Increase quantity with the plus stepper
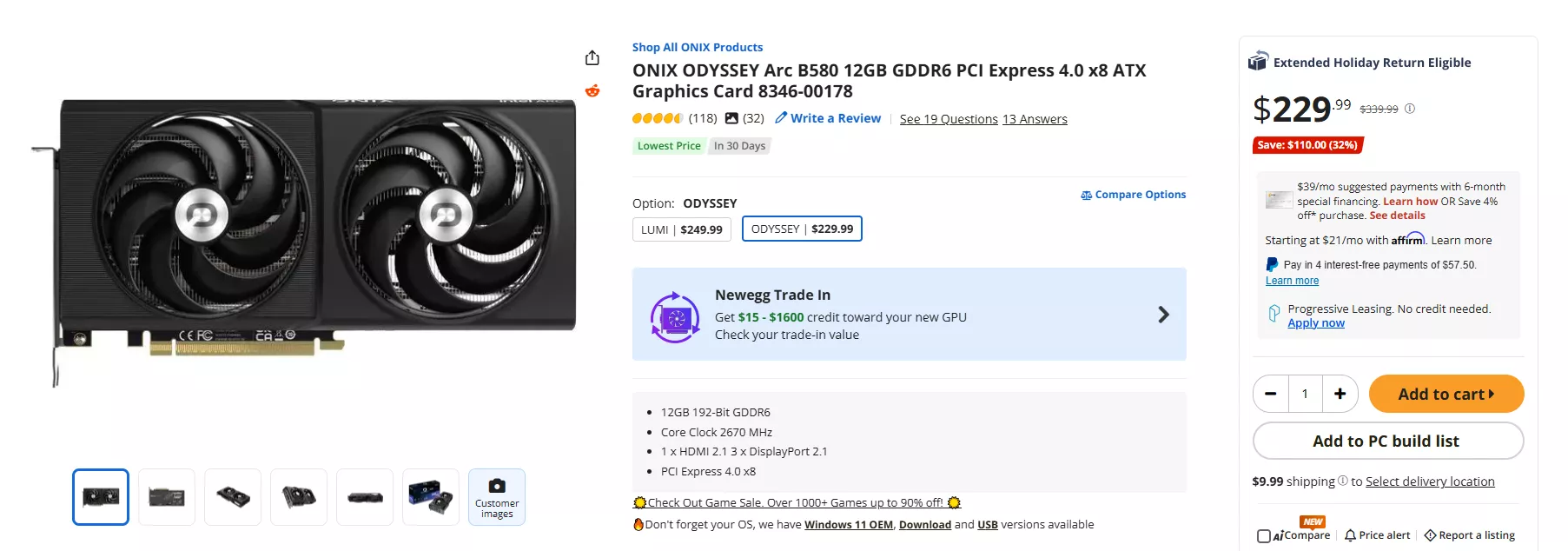This screenshot has height=551, width=1568. [x=1340, y=394]
